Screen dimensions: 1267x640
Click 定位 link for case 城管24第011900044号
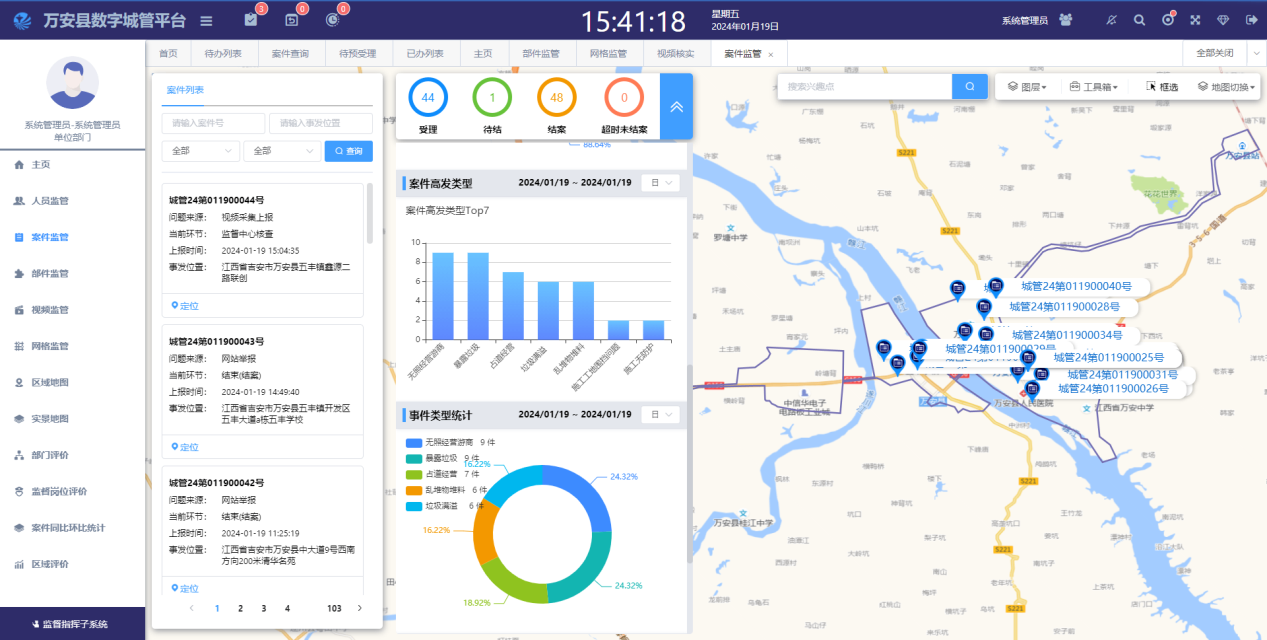click(x=185, y=306)
